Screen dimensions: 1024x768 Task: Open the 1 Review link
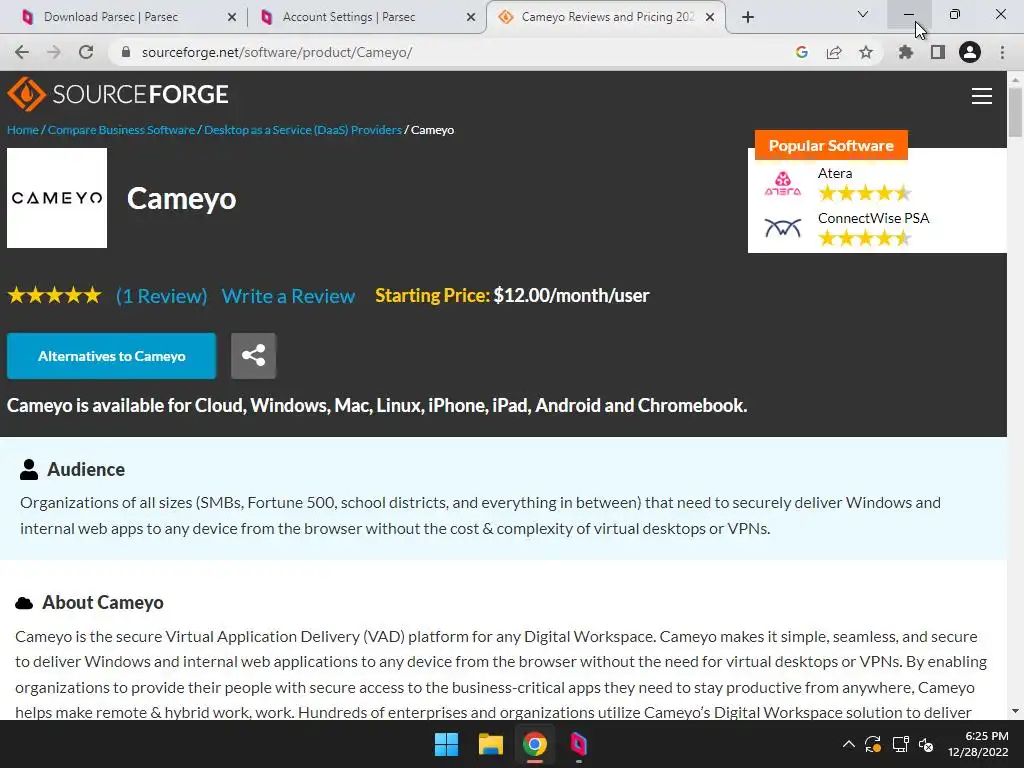pyautogui.click(x=162, y=296)
